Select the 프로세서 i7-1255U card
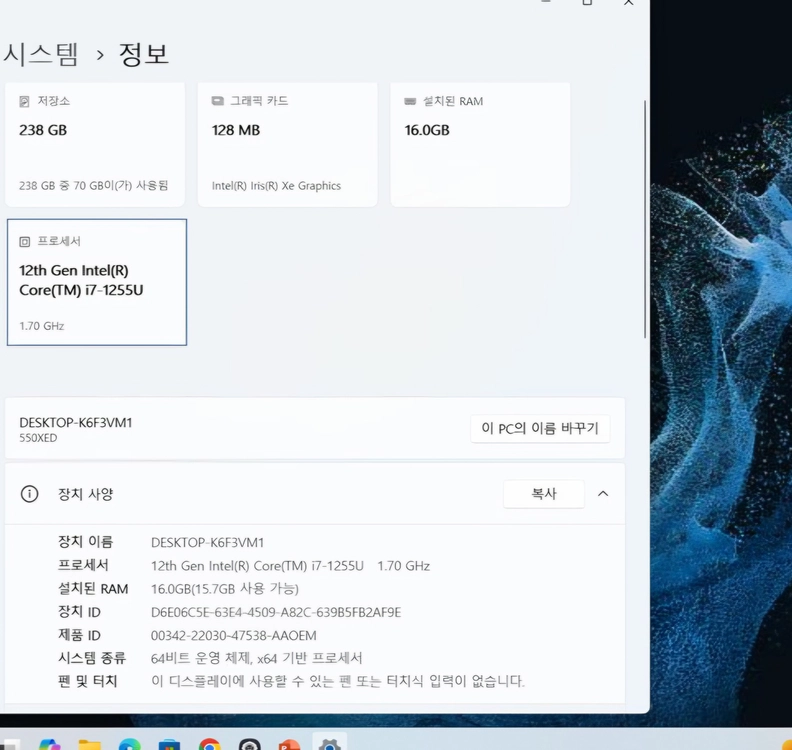Image resolution: width=792 pixels, height=750 pixels. point(97,282)
